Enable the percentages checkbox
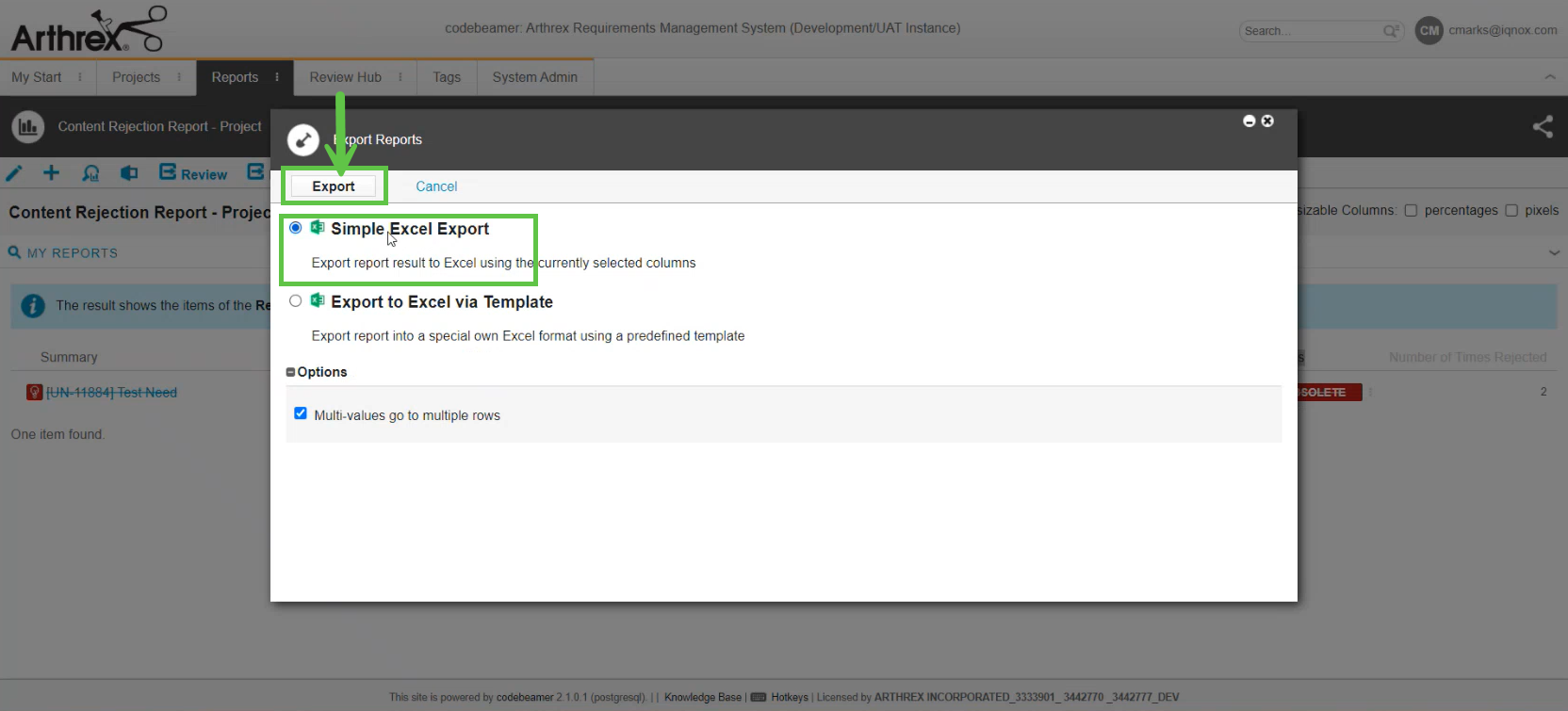The width and height of the screenshot is (1568, 711). coord(1411,211)
